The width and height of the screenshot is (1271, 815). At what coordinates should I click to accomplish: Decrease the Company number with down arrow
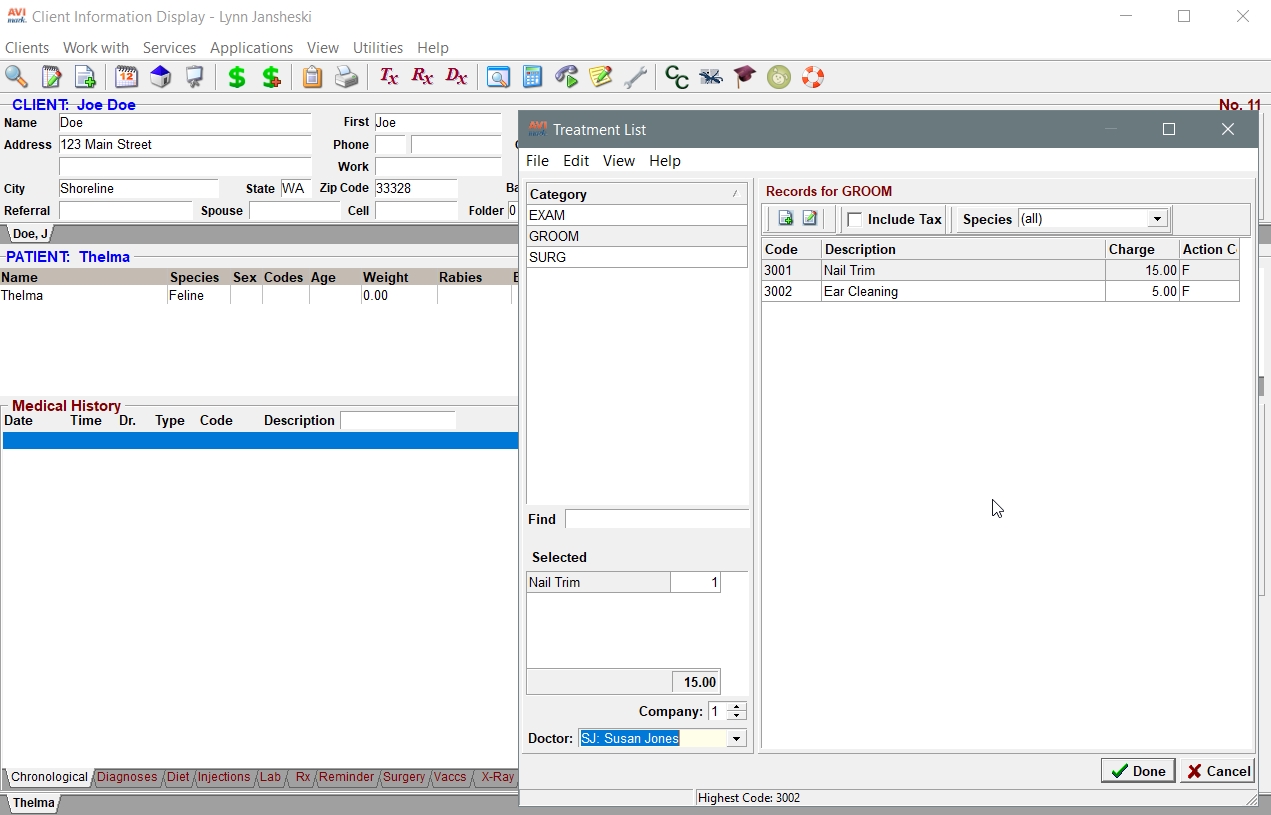(x=737, y=716)
